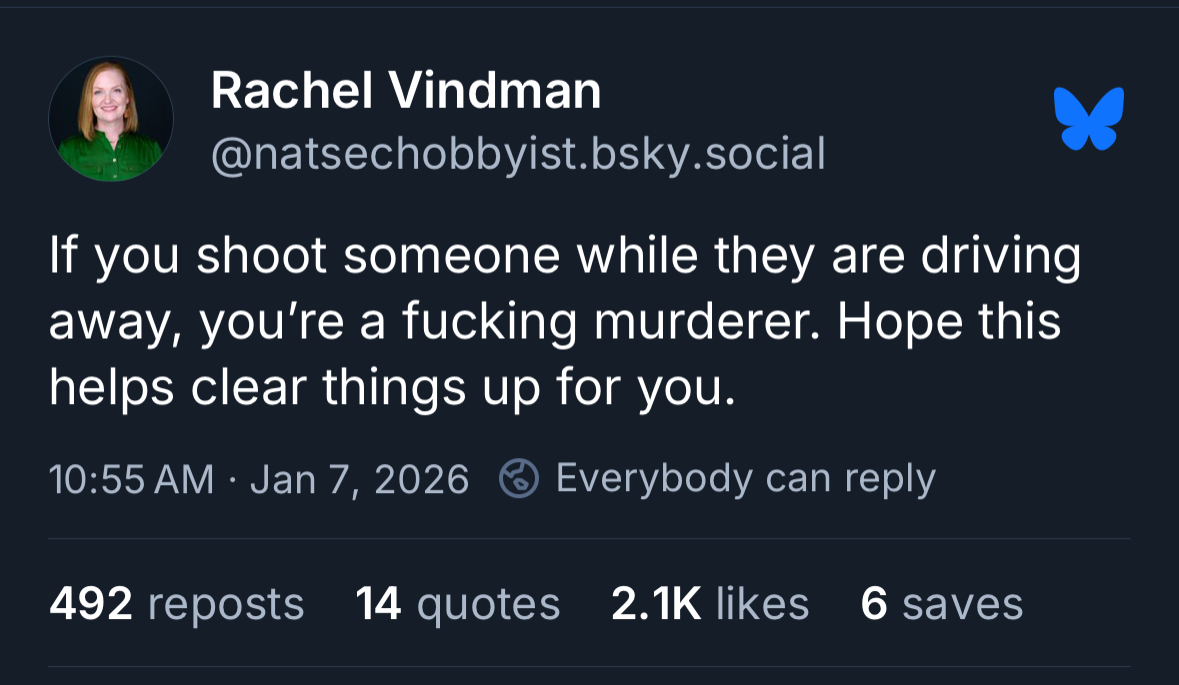Screen dimensions: 1179x685
Task: Open the @natsechobbyist.bsky.social handle link
Action: tap(518, 154)
